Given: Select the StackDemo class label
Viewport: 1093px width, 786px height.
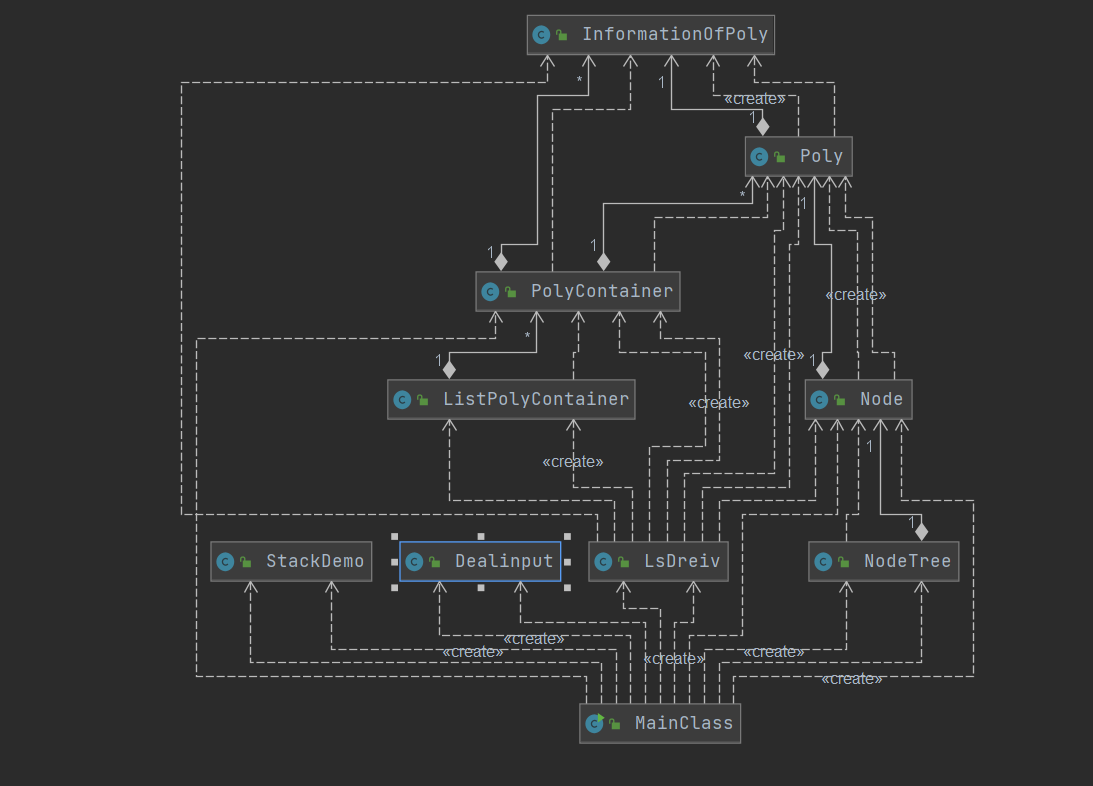Looking at the screenshot, I should [x=315, y=561].
